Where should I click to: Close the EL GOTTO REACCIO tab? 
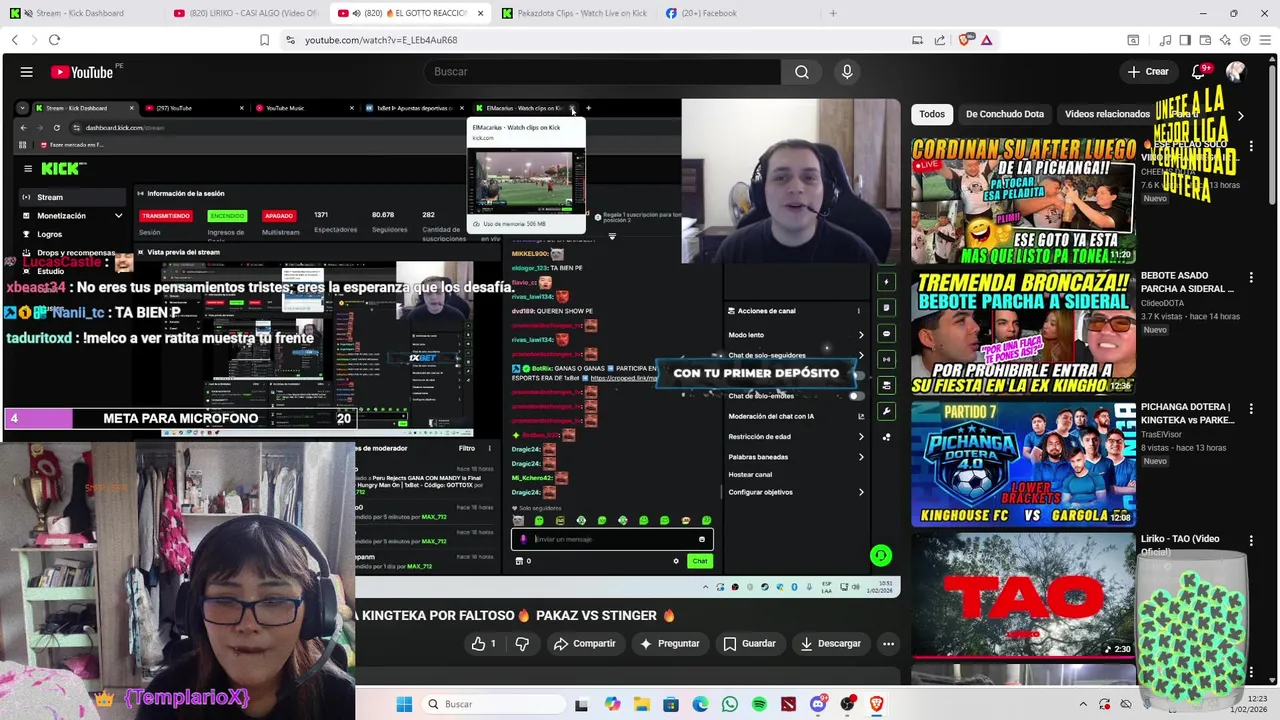pyautogui.click(x=480, y=13)
